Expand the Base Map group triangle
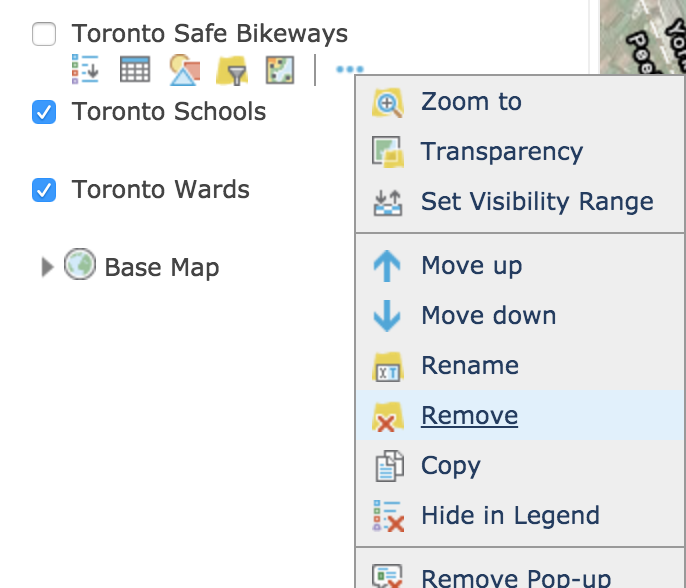 point(47,267)
